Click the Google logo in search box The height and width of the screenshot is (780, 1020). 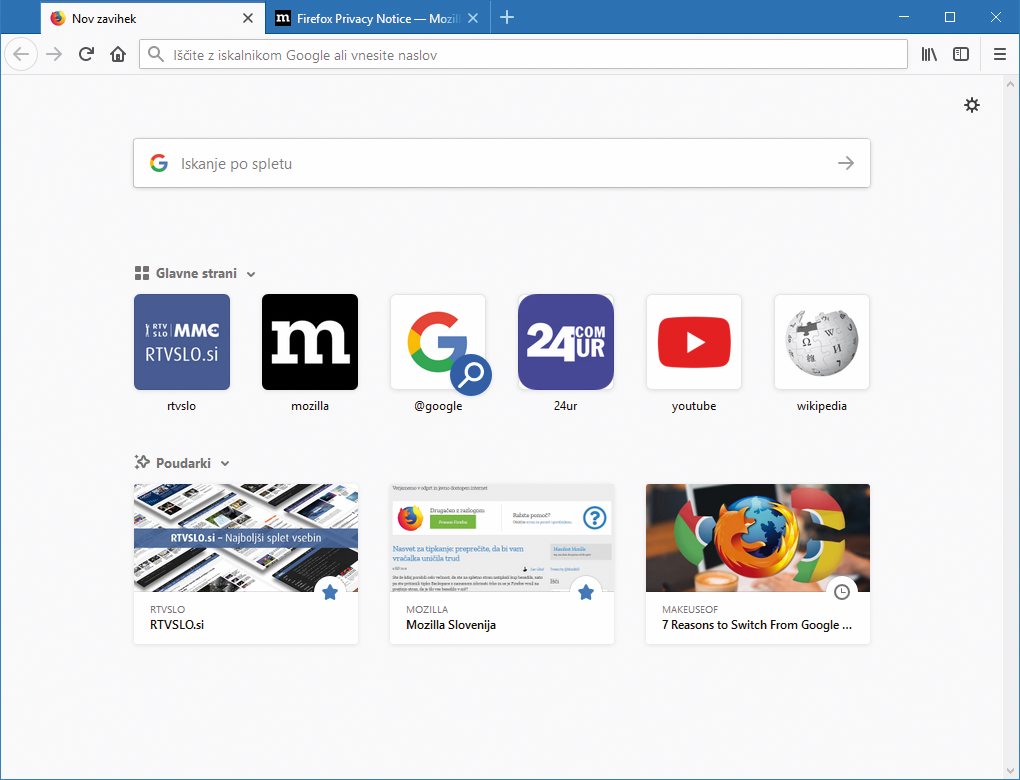(x=159, y=163)
